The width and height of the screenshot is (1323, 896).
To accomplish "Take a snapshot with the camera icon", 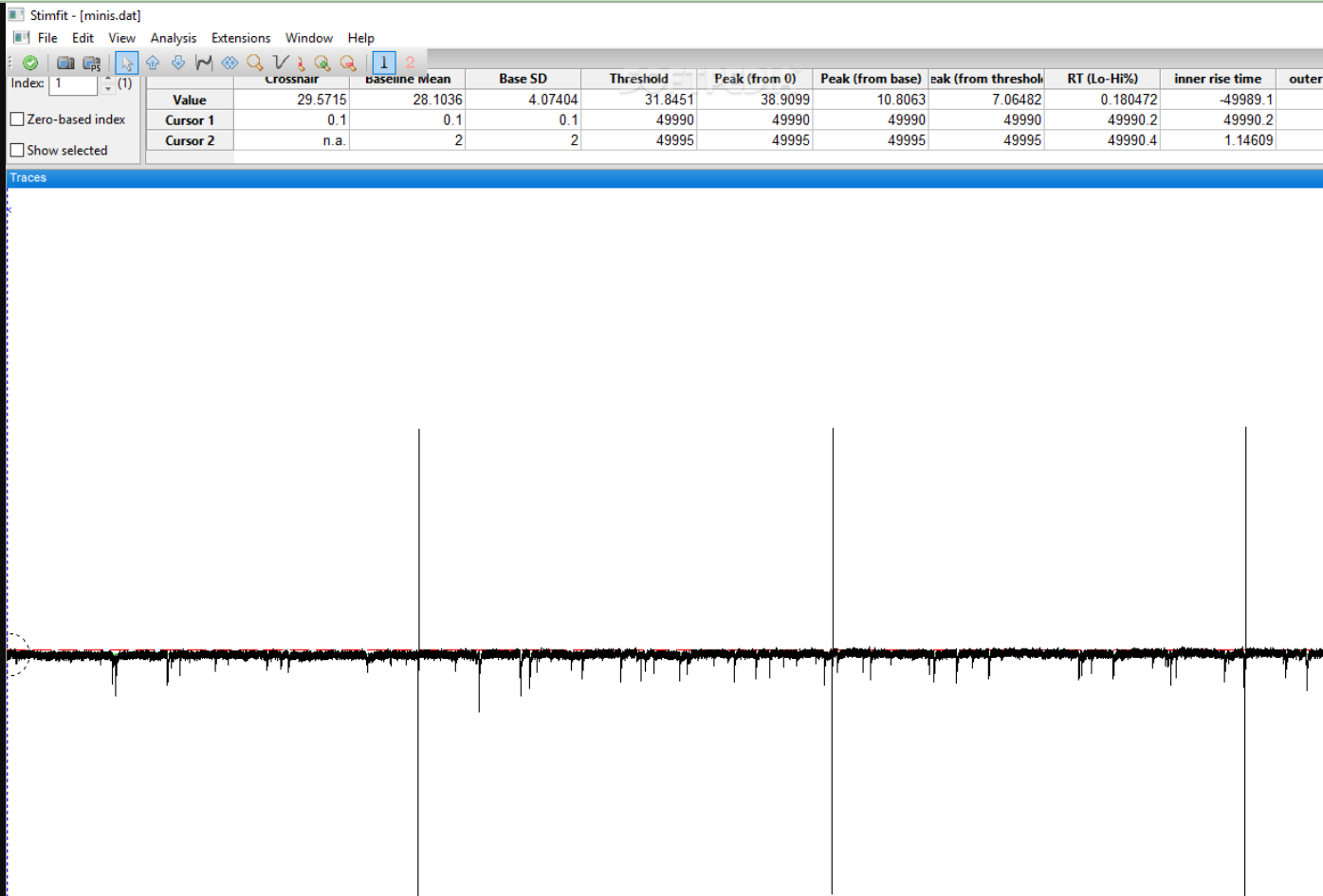I will [65, 63].
